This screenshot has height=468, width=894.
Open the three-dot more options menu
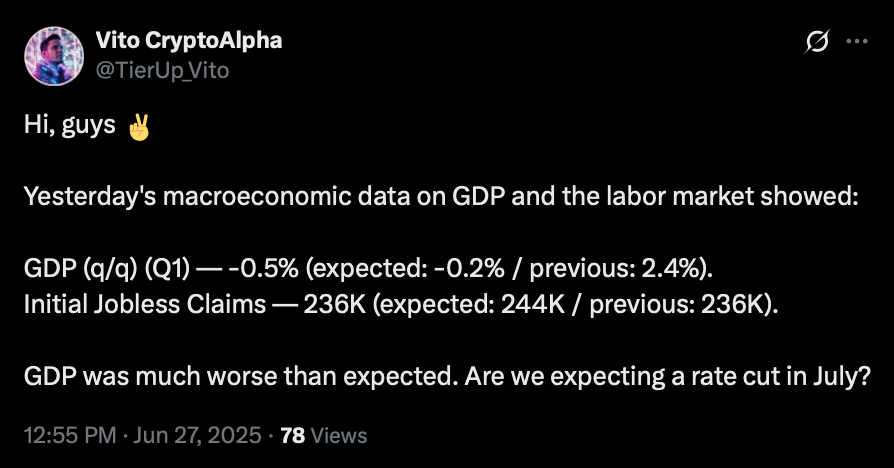click(x=857, y=41)
